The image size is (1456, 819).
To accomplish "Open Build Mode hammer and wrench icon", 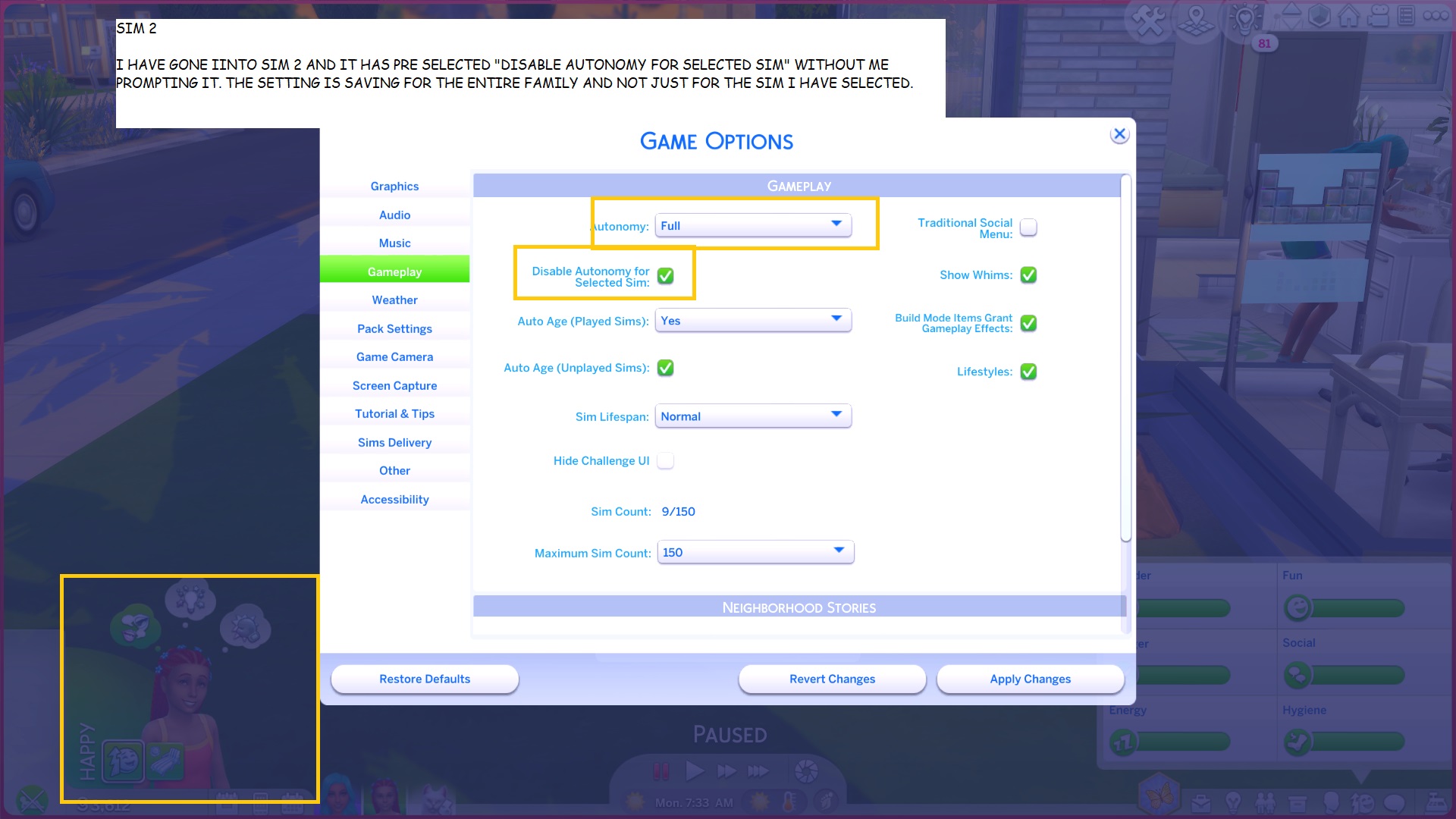I will pyautogui.click(x=1150, y=20).
